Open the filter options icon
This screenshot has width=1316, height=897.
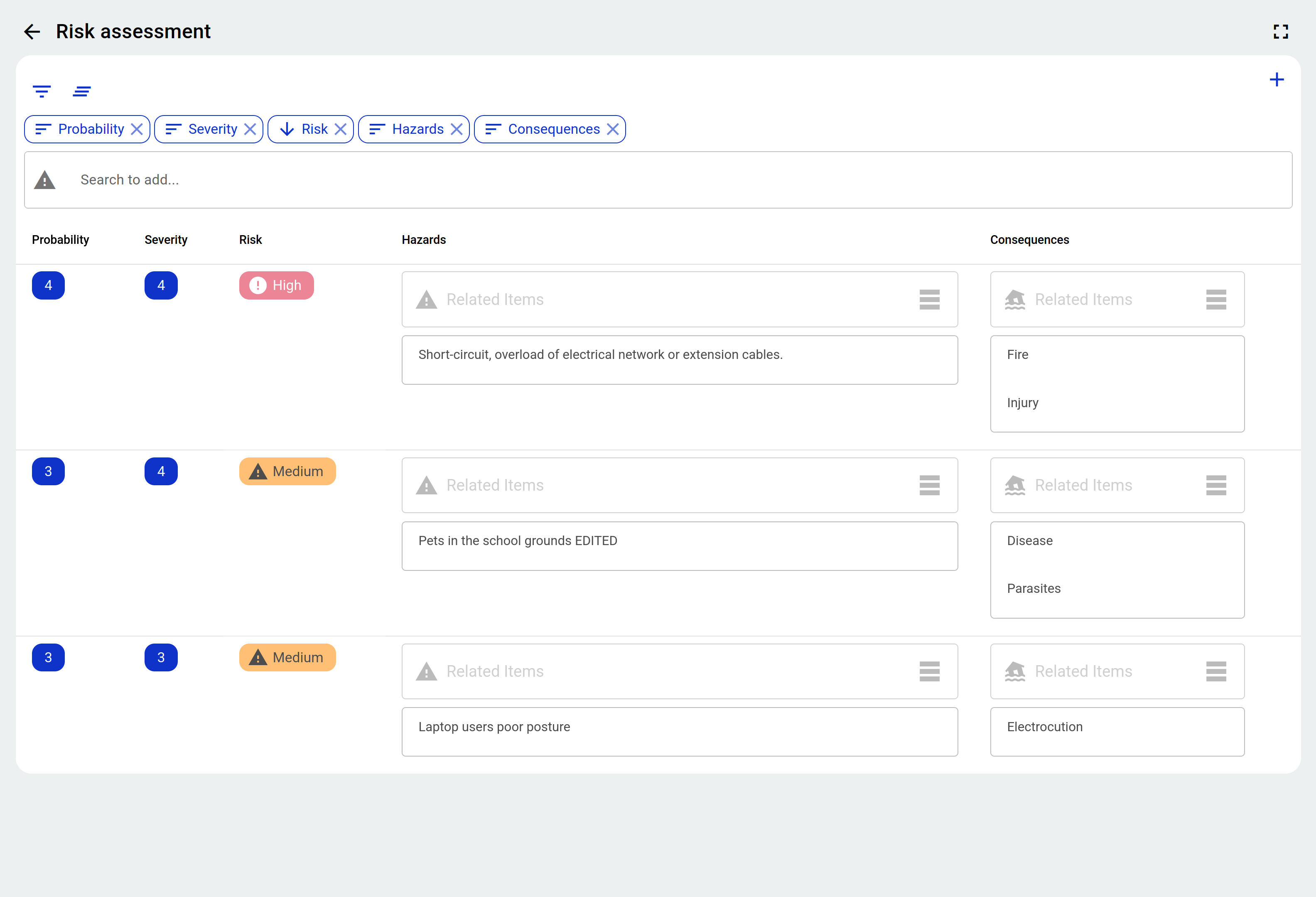[42, 91]
